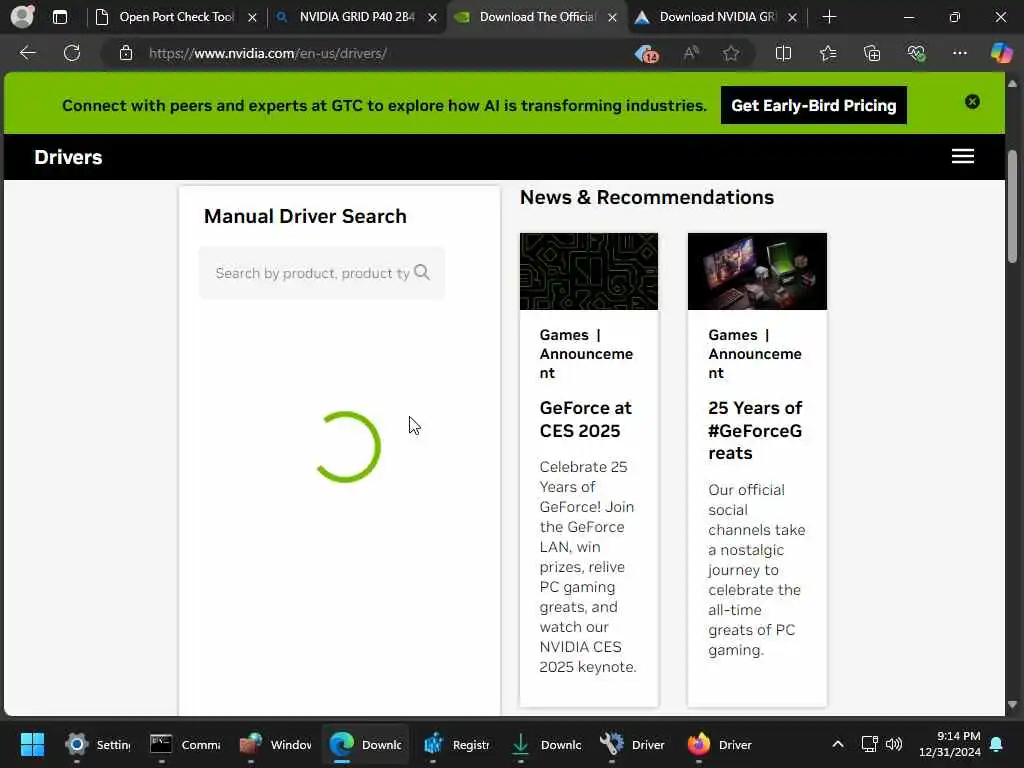Open the green download arrow taskbar app
Image resolution: width=1024 pixels, height=768 pixels.
(x=546, y=744)
